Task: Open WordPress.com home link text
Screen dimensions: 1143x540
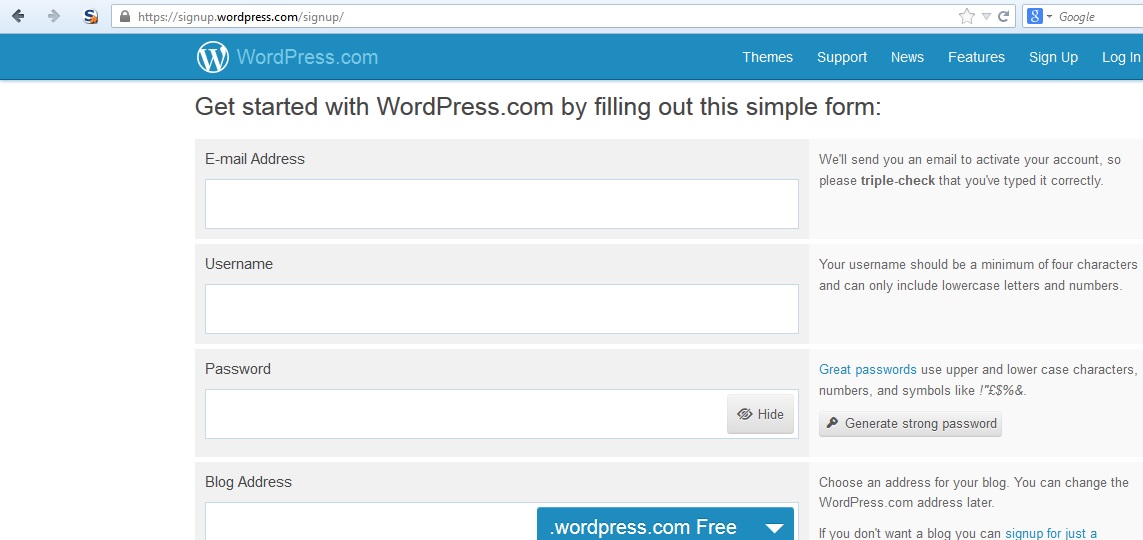Action: (307, 57)
